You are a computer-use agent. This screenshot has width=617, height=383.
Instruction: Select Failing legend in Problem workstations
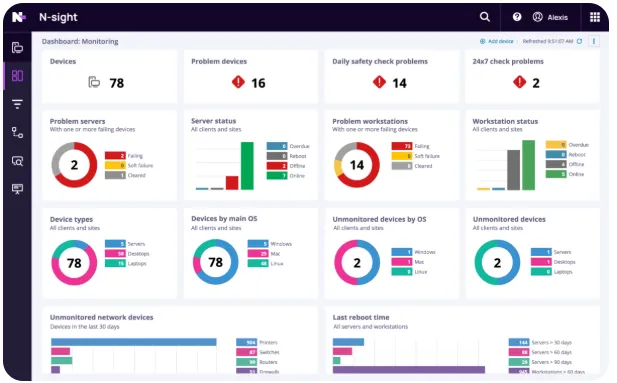tap(410, 146)
